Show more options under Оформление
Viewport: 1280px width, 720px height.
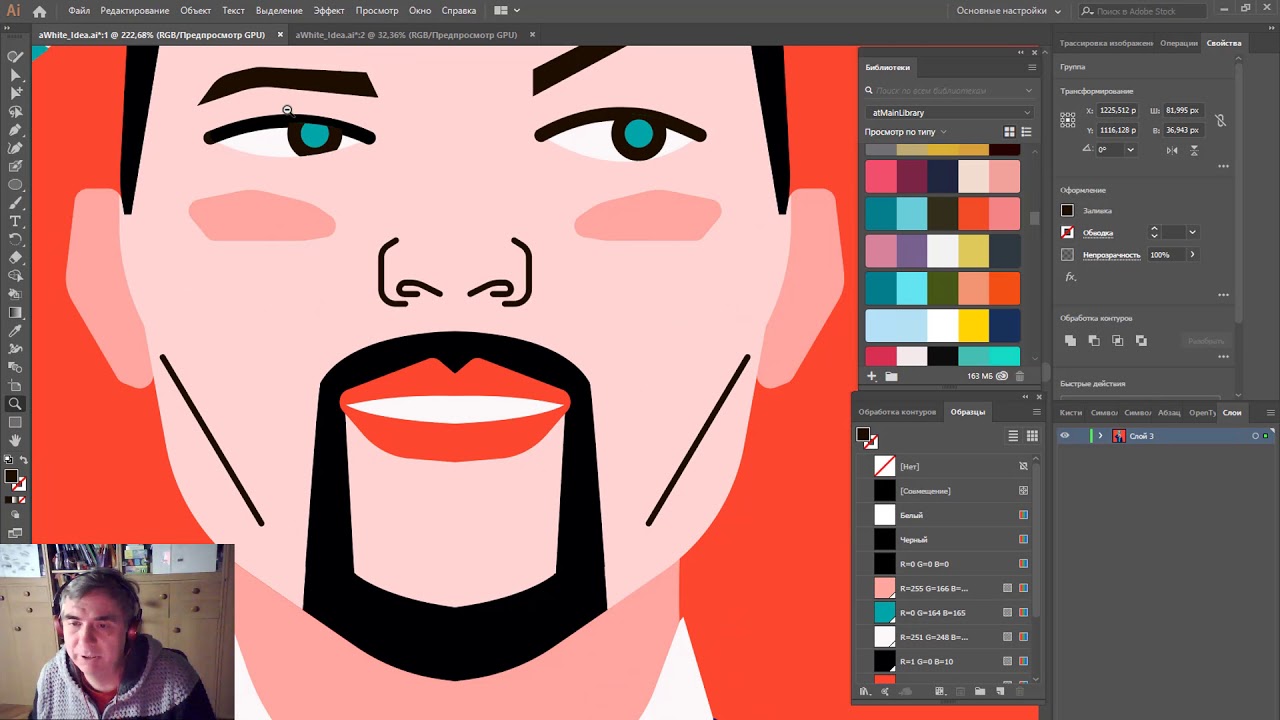(x=1223, y=295)
